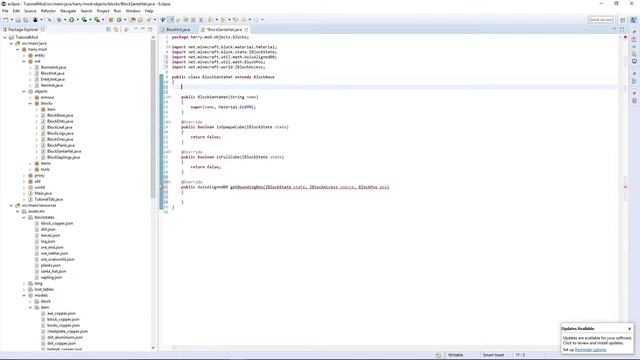This screenshot has height=360, width=640.
Task: Select BlockSantaHat.java in Package Explorer
Action: [64, 151]
